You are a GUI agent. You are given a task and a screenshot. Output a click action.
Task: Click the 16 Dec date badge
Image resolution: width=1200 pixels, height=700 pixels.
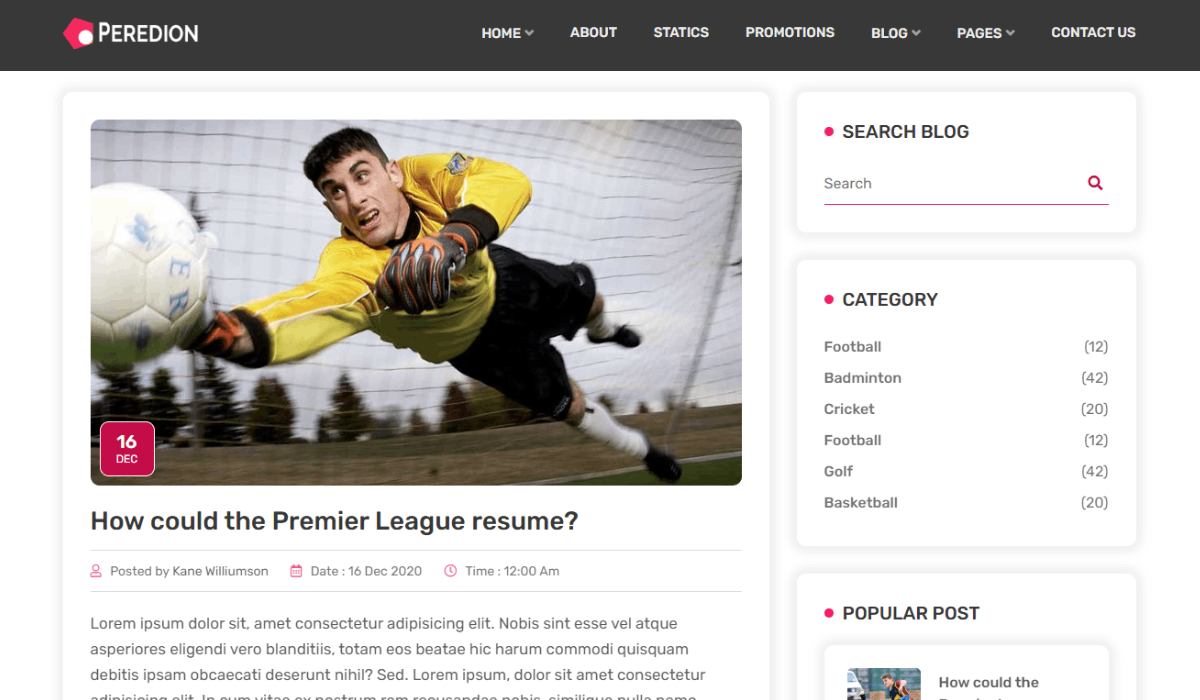(127, 448)
